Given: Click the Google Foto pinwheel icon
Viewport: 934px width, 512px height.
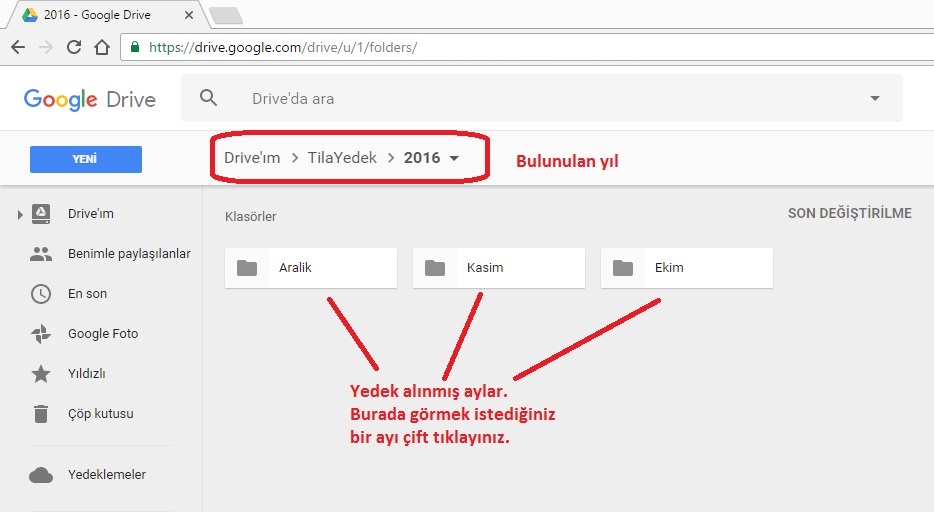Looking at the screenshot, I should tap(41, 334).
